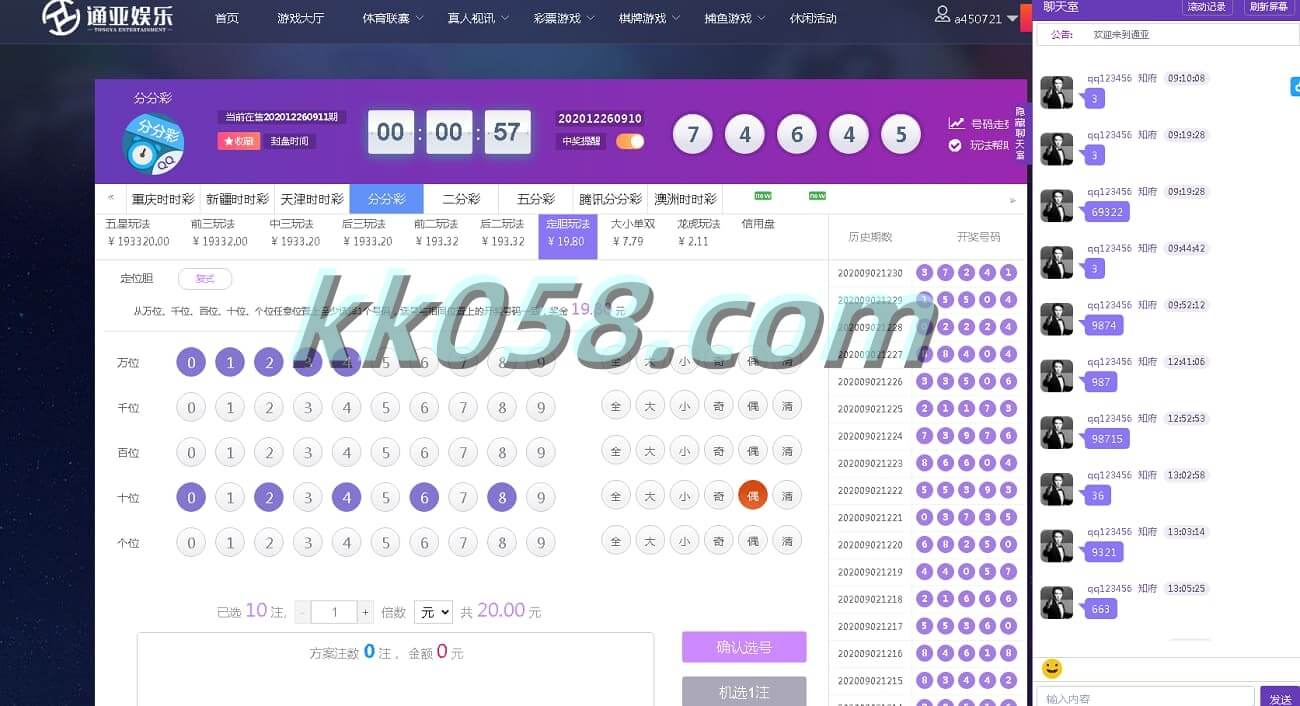The image size is (1300, 706).
Task: Switch to 天津时时彩 tab
Action: tap(311, 199)
